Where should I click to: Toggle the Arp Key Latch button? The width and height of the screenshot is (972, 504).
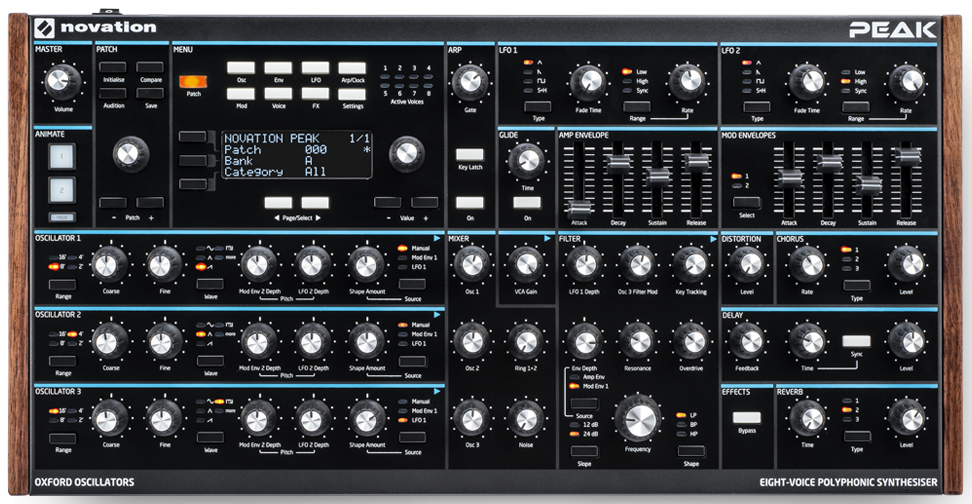(470, 154)
